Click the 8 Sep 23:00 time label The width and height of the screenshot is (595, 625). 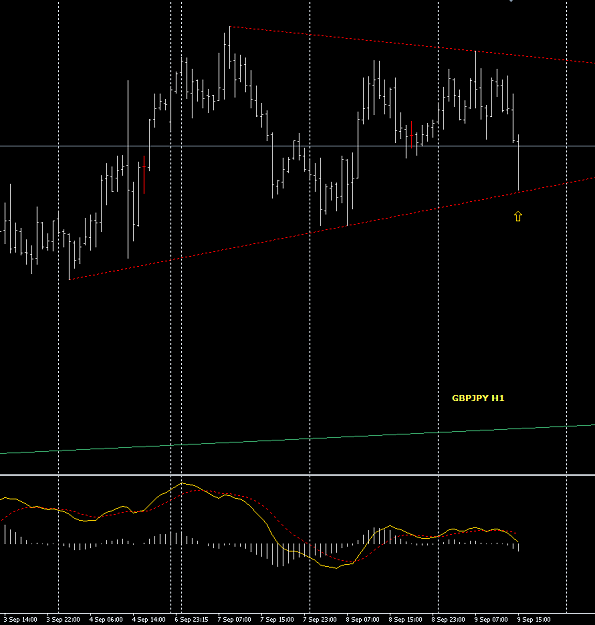[448, 619]
